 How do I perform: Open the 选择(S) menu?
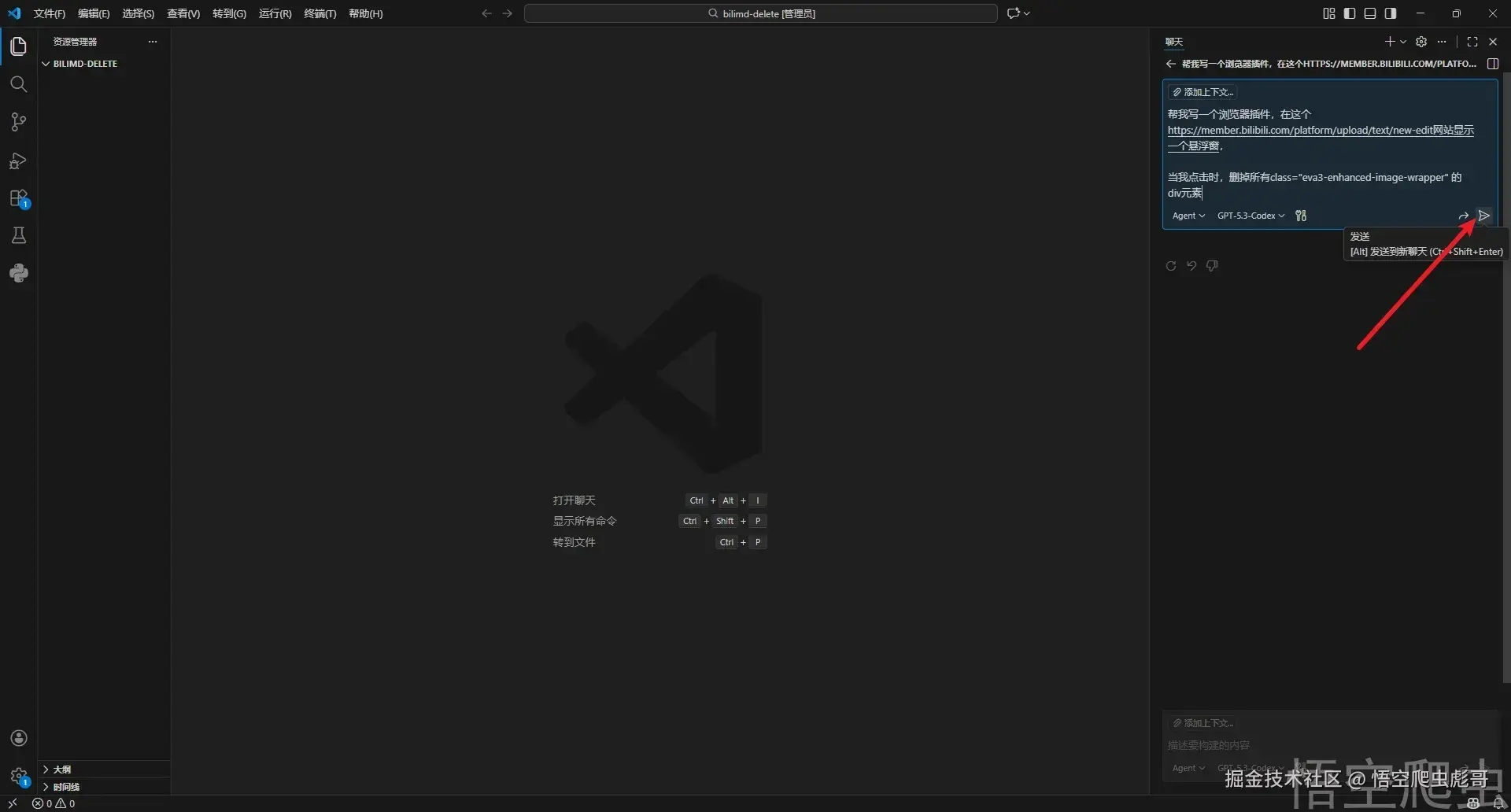(x=139, y=13)
